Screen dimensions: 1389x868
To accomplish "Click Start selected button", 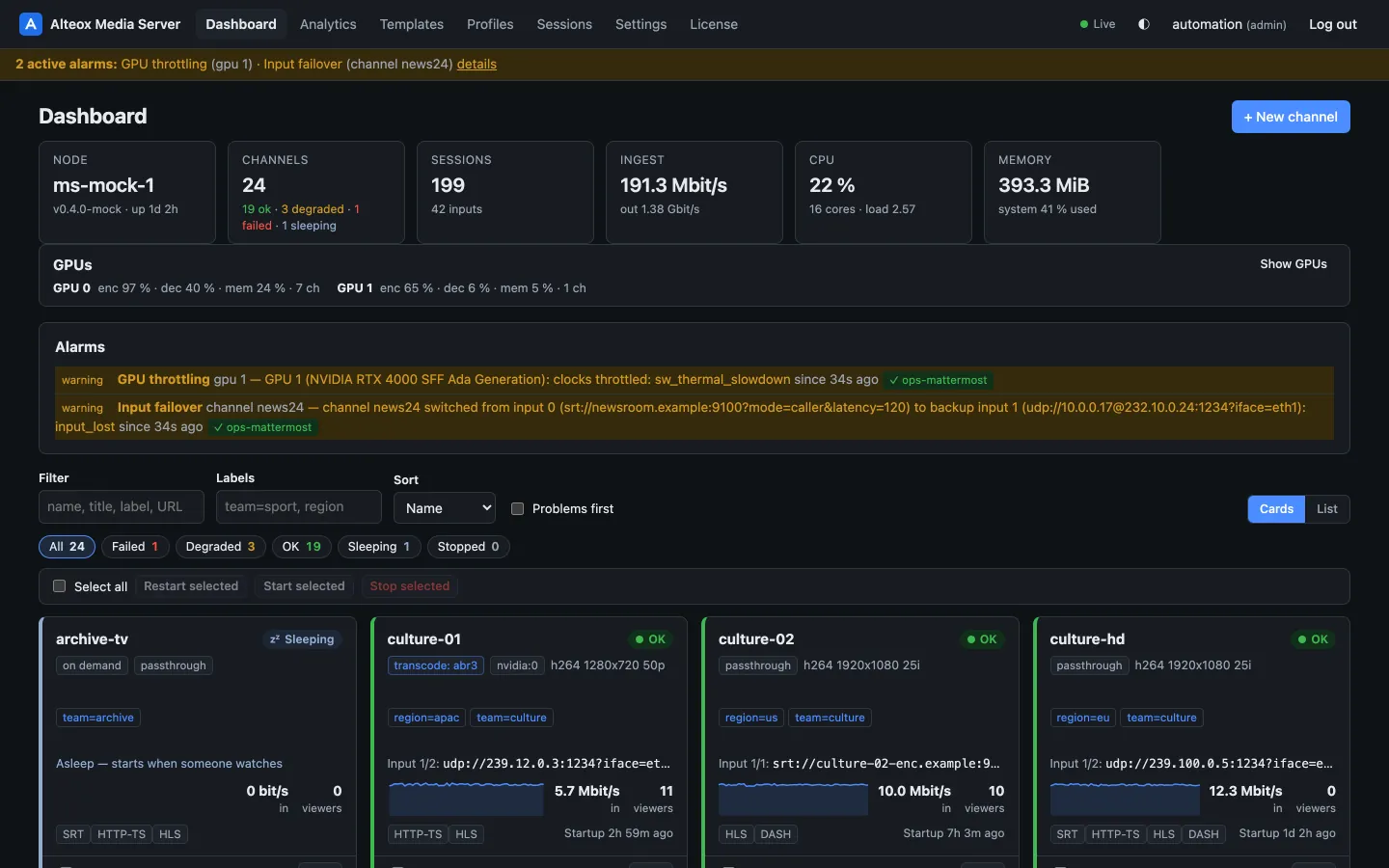I will pos(304,586).
